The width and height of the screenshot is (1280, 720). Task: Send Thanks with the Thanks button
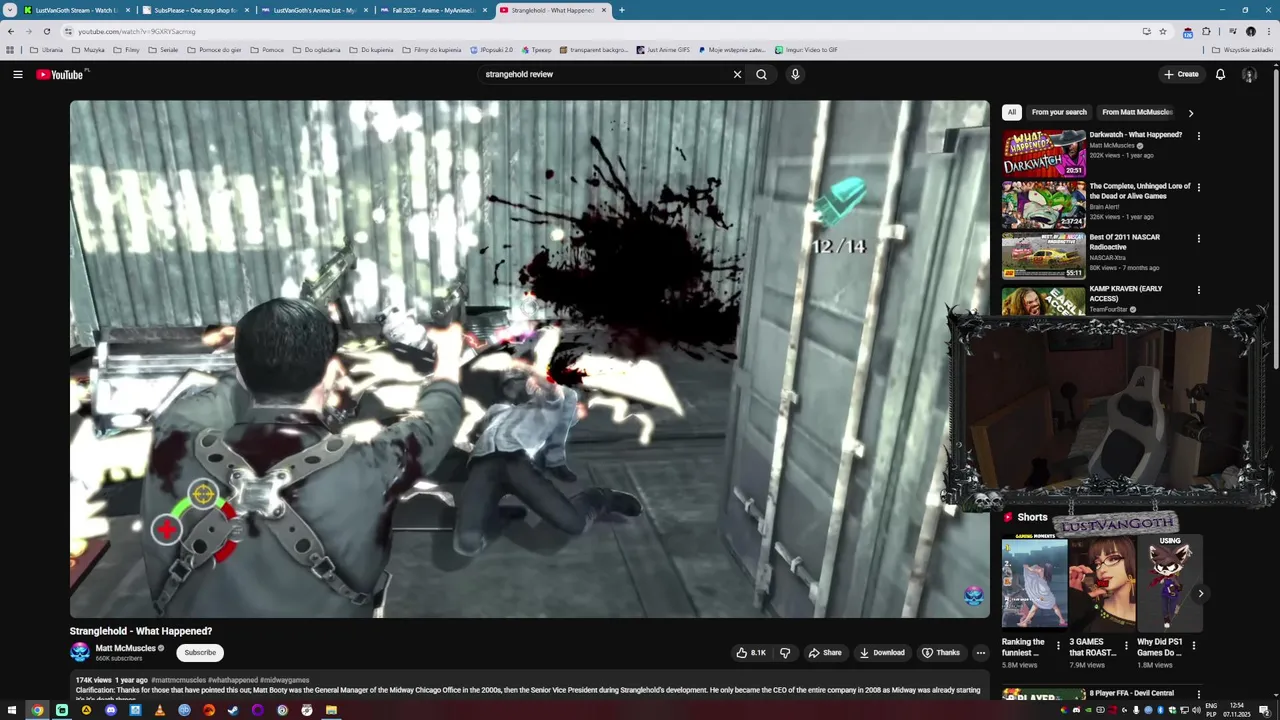click(941, 653)
